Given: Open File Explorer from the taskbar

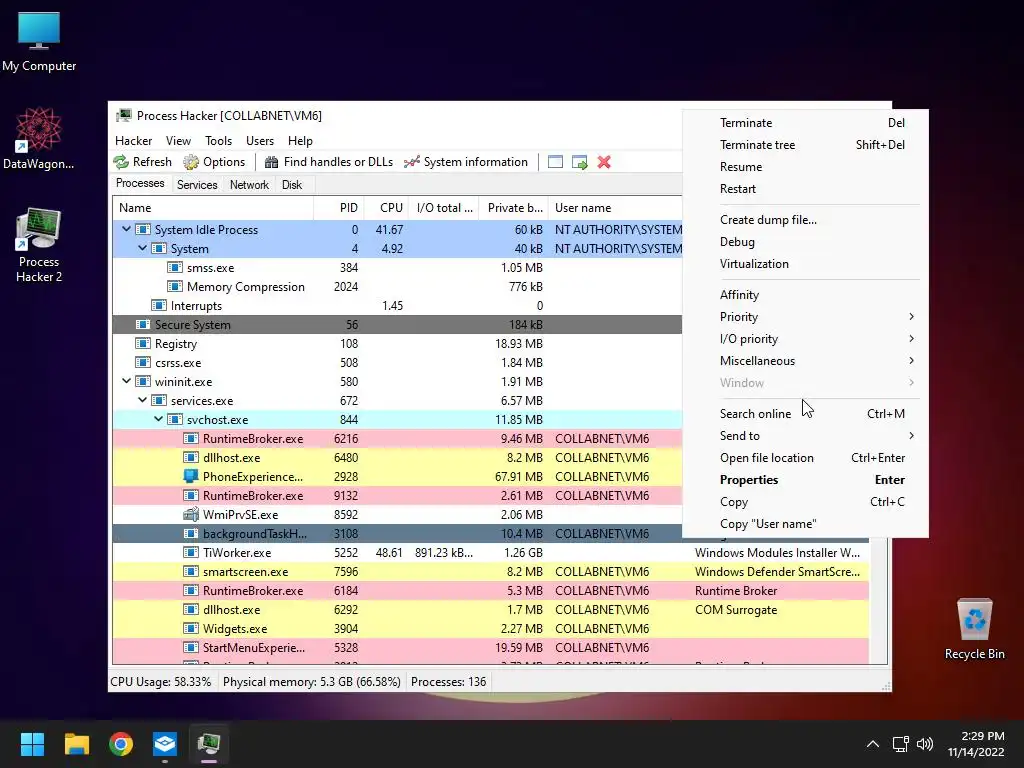Looking at the screenshot, I should click(76, 744).
